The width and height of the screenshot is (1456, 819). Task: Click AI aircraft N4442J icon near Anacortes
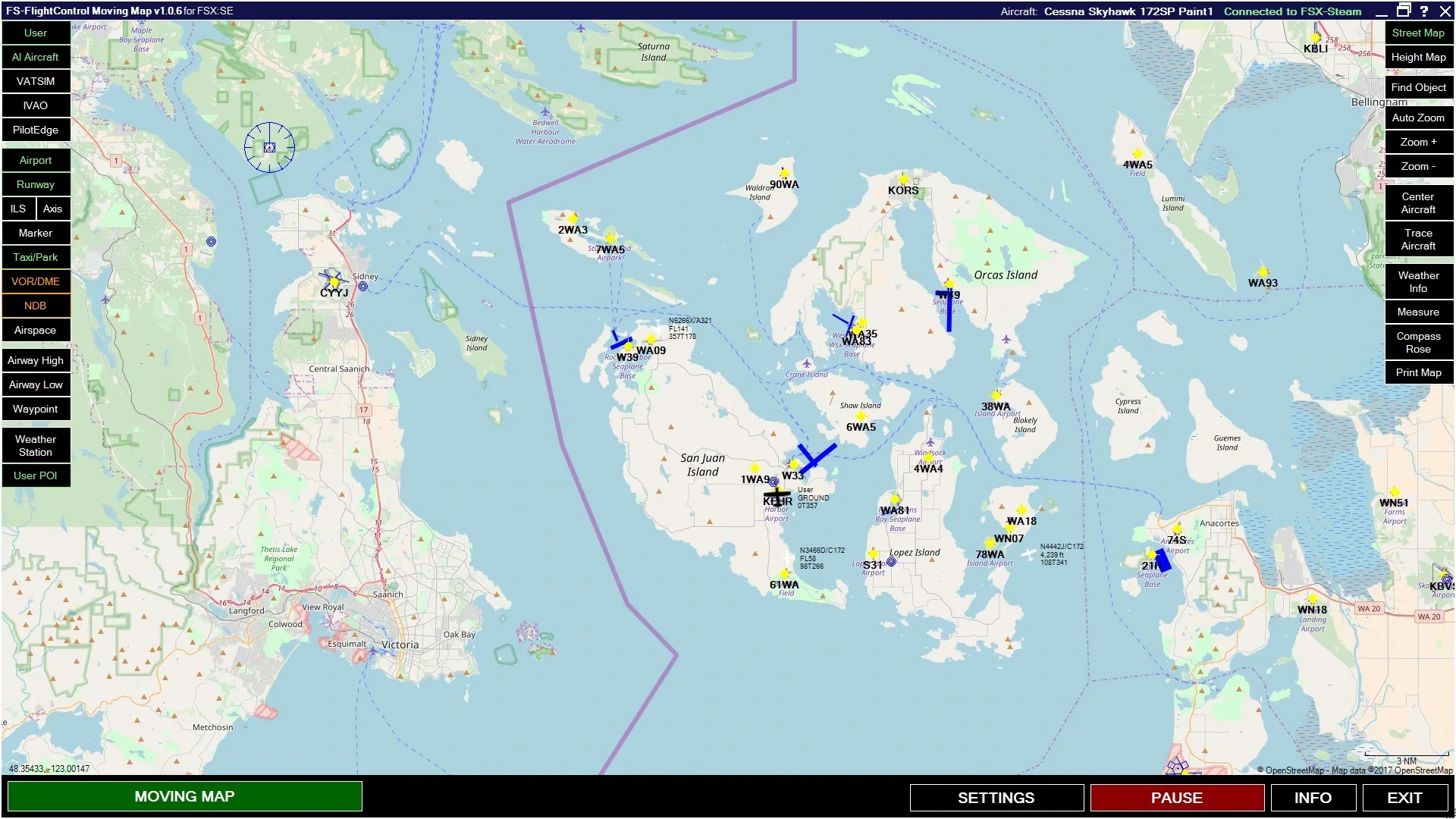click(1028, 554)
